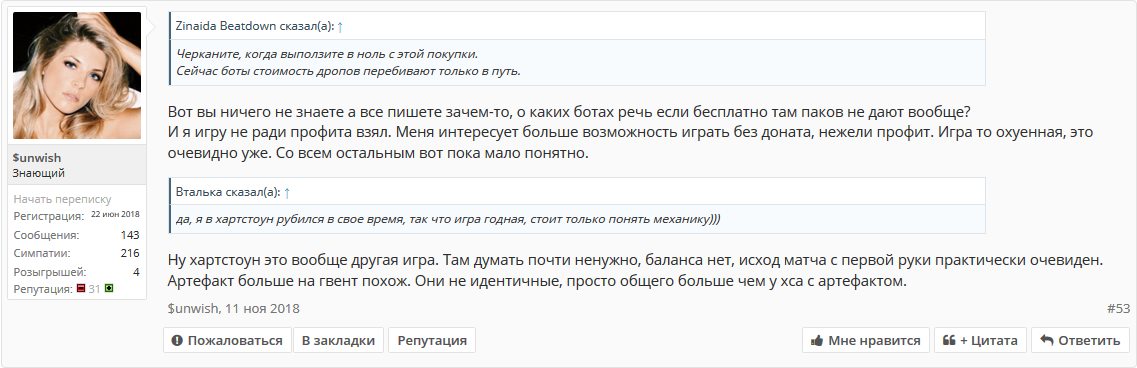Open $unwish's avatar photo
This screenshot has height=368, width=1137.
pos(77,75)
